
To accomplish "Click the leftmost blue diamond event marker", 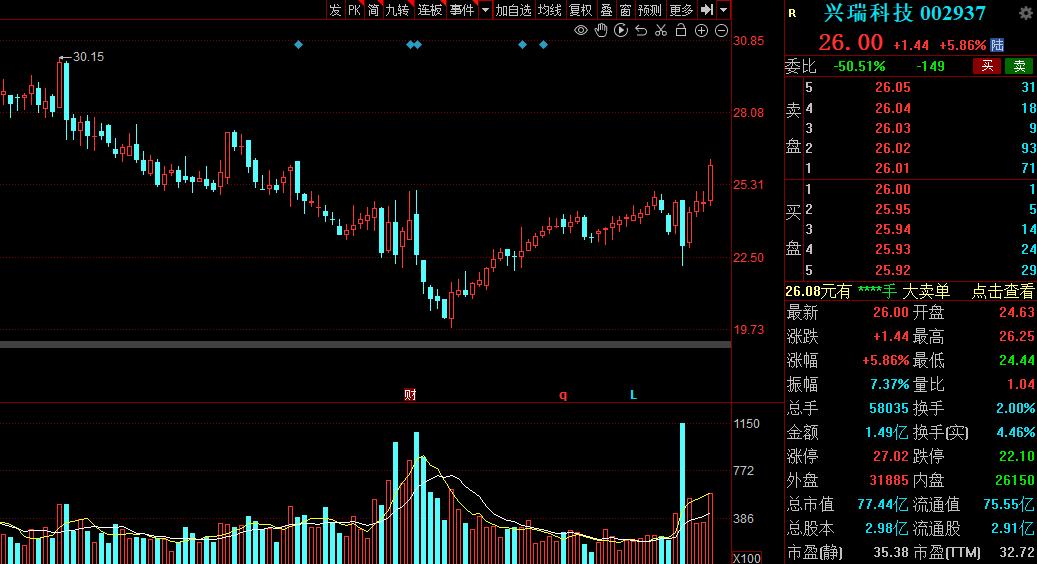I will pos(298,44).
